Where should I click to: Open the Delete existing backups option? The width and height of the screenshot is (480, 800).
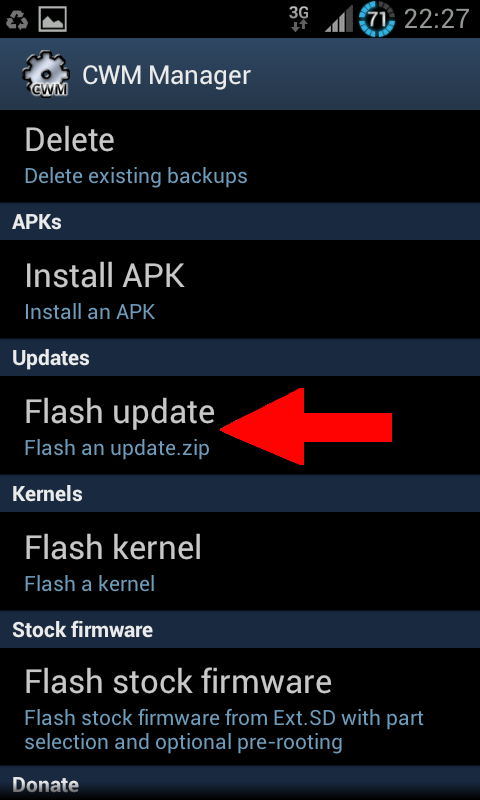tap(240, 156)
